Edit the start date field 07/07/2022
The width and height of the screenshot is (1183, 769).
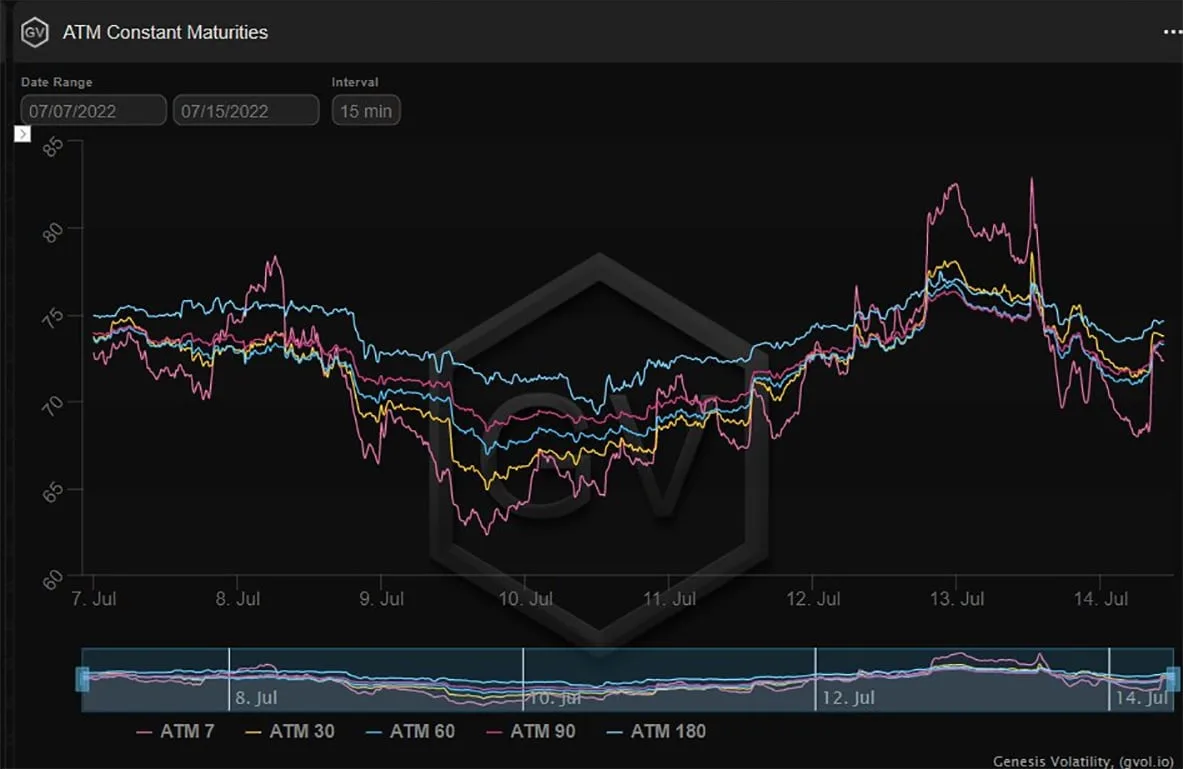[x=94, y=111]
